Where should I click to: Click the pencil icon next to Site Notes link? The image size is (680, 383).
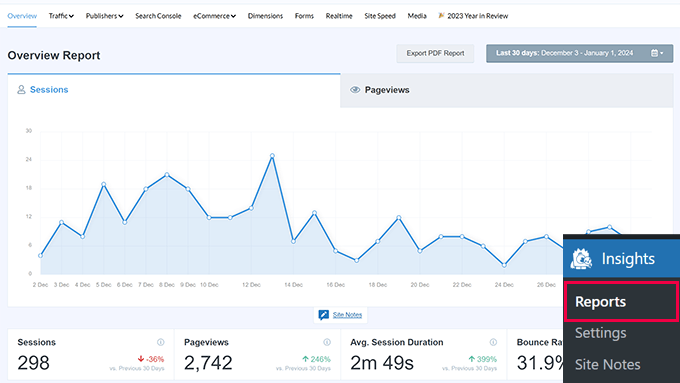[x=324, y=315]
